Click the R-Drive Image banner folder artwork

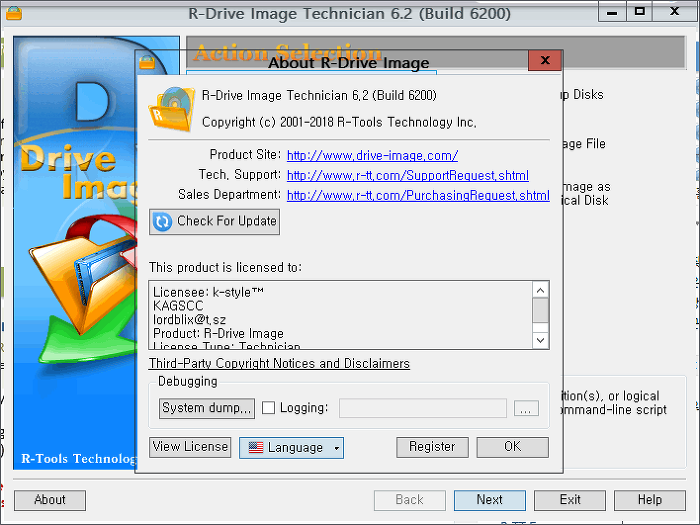pos(85,290)
